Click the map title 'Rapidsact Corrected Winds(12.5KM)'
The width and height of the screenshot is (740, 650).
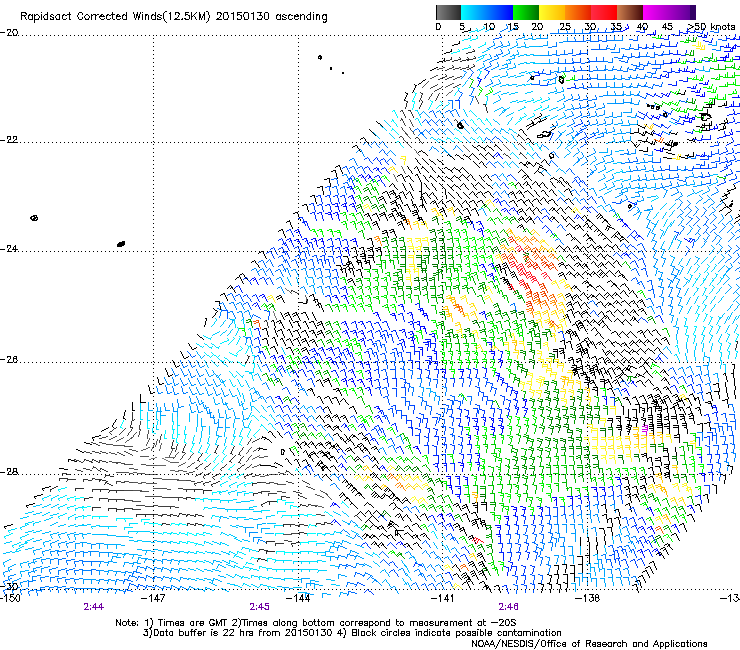click(x=115, y=17)
